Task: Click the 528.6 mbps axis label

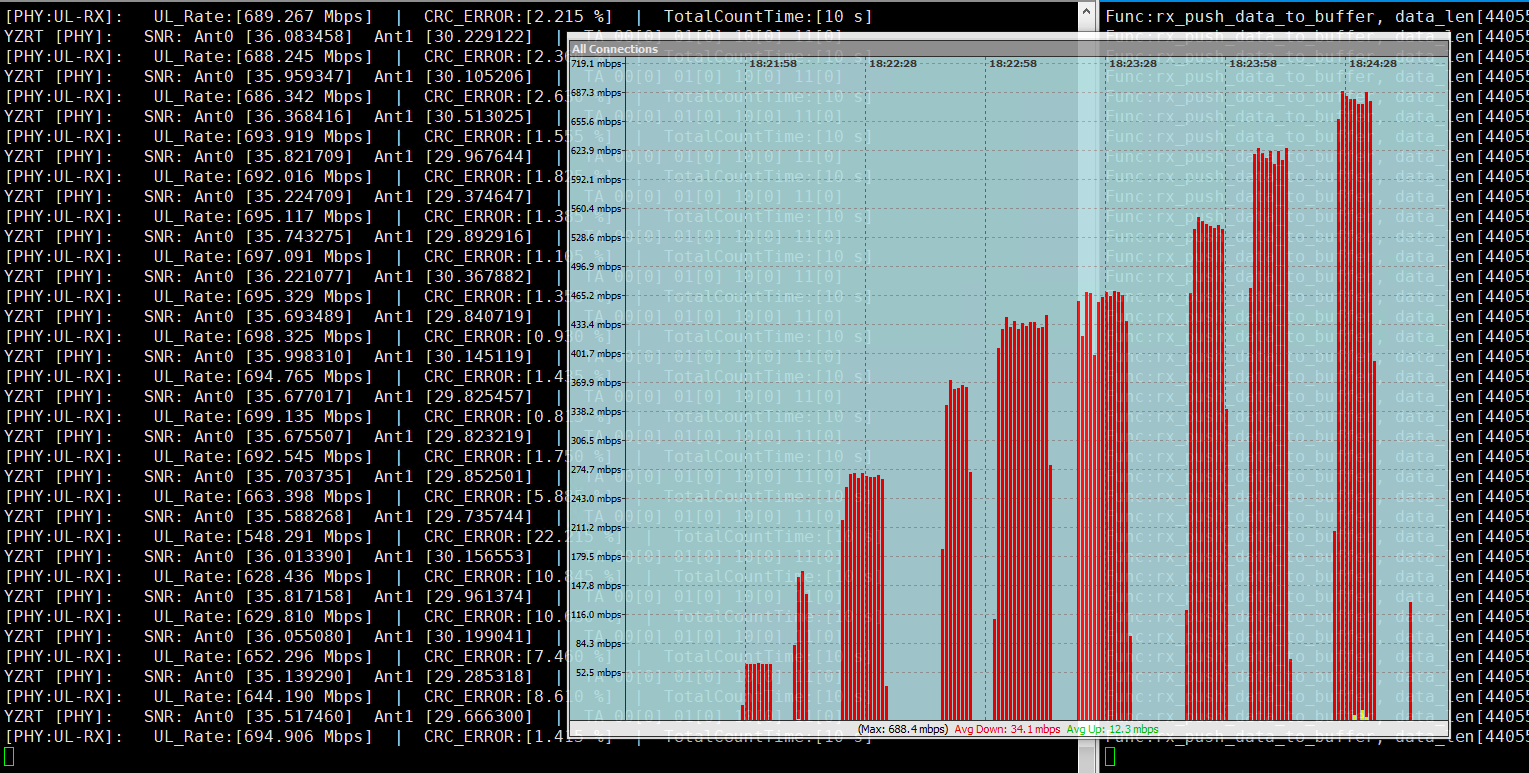Action: [x=596, y=237]
